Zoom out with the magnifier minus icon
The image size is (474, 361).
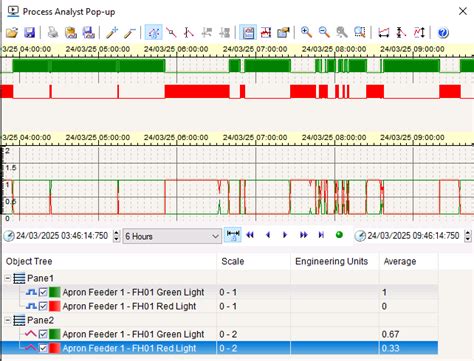pyautogui.click(x=324, y=32)
